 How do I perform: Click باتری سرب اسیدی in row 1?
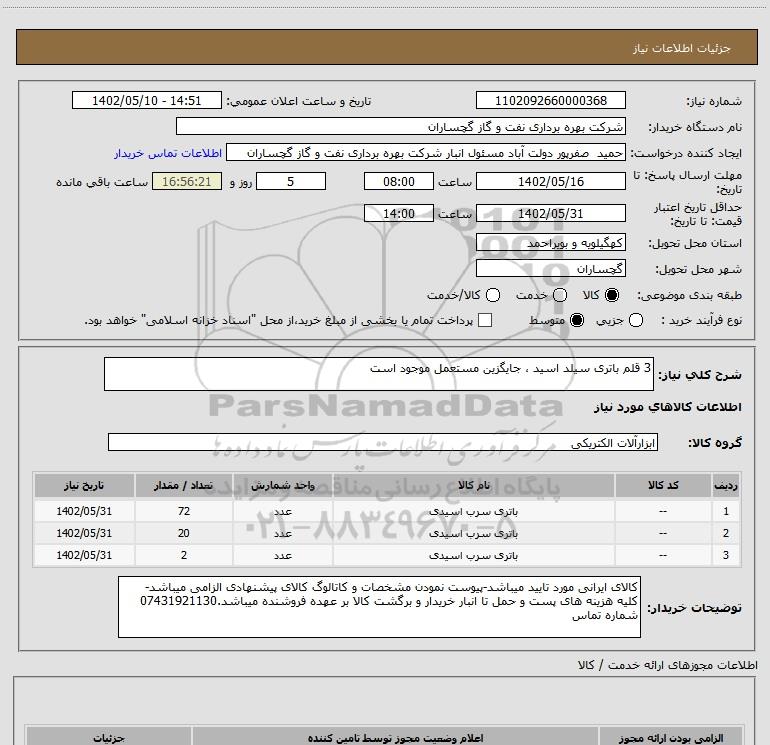(473, 512)
